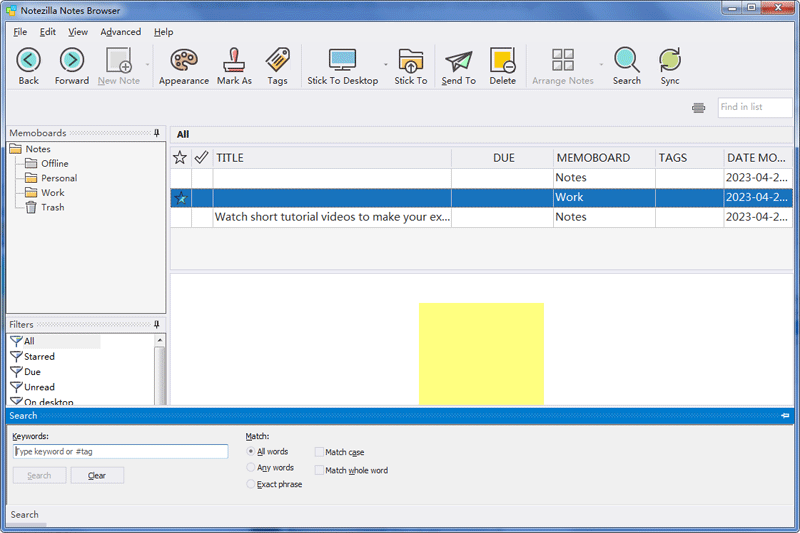Open the Arrange Notes dropdown arrow
800x533 pixels.
pos(601,64)
